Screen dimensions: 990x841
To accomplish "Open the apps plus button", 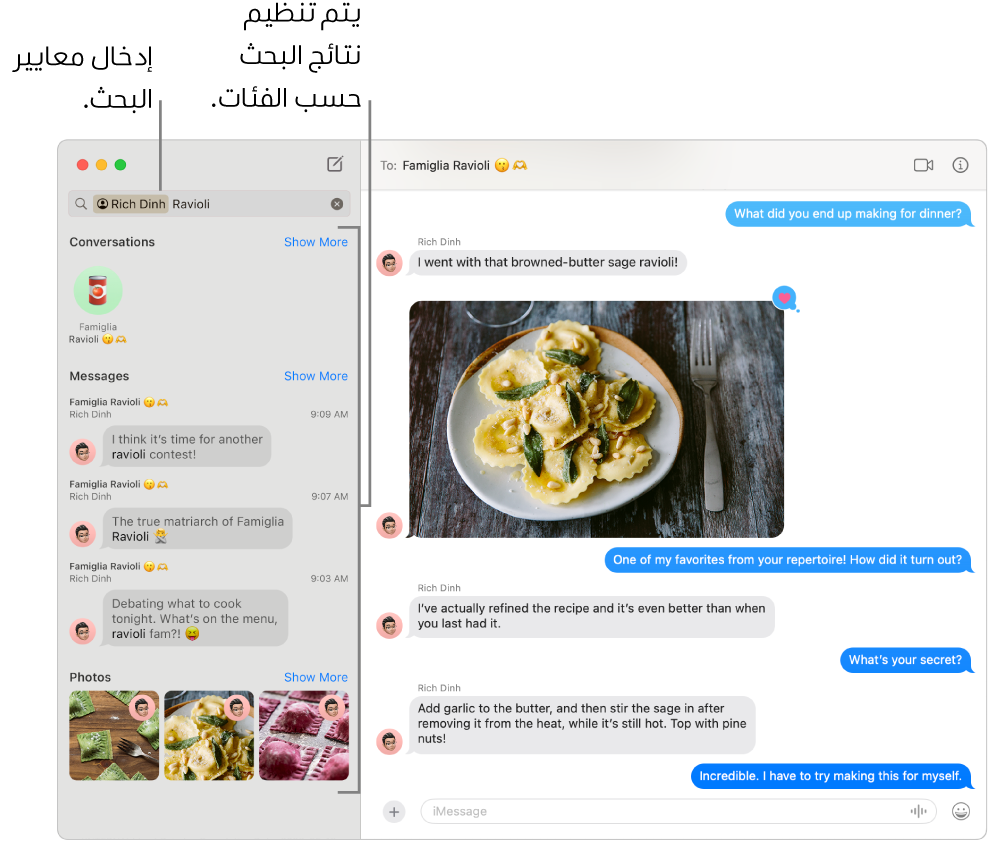I will point(394,811).
